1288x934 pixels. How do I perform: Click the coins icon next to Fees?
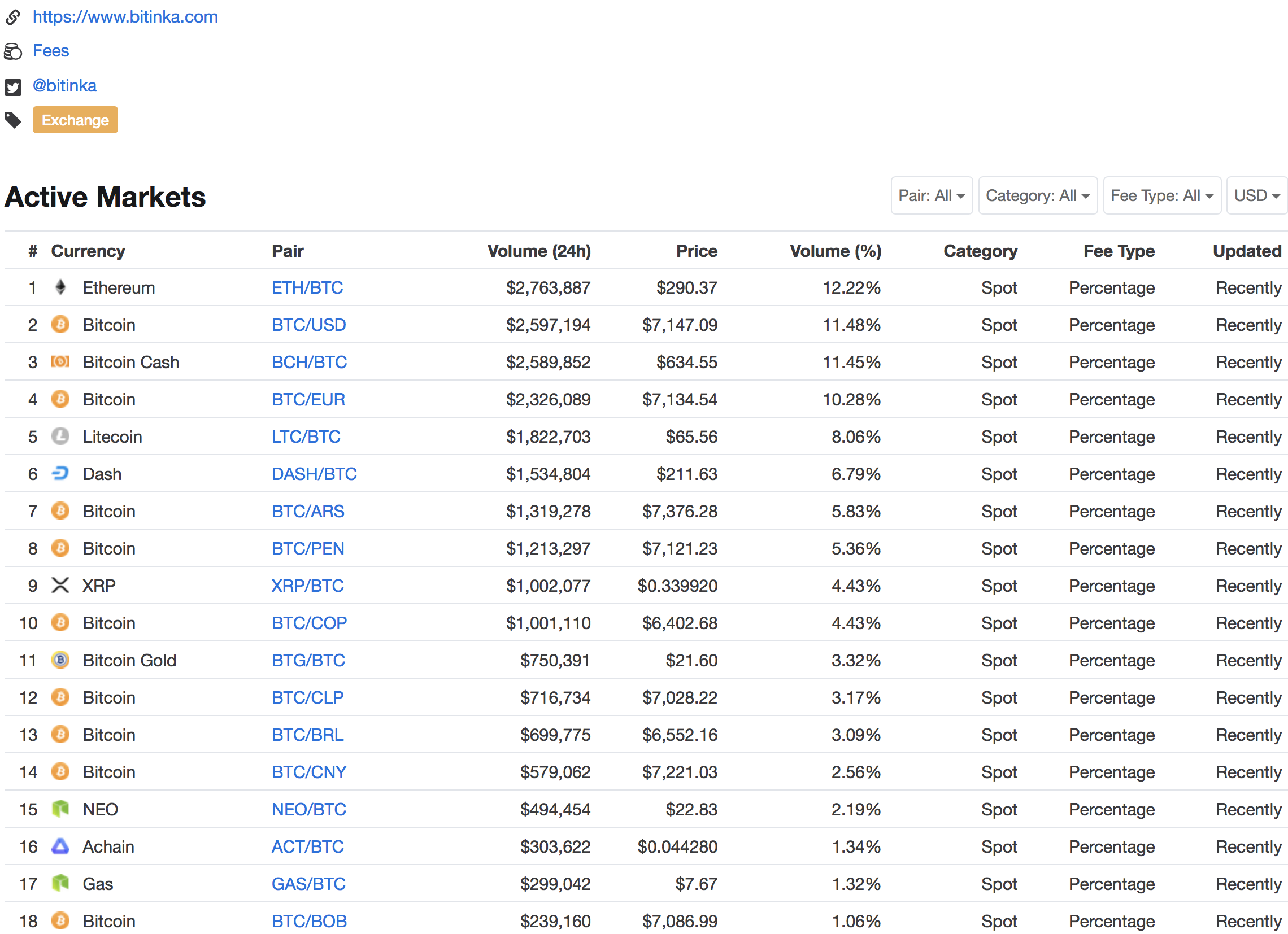13,51
